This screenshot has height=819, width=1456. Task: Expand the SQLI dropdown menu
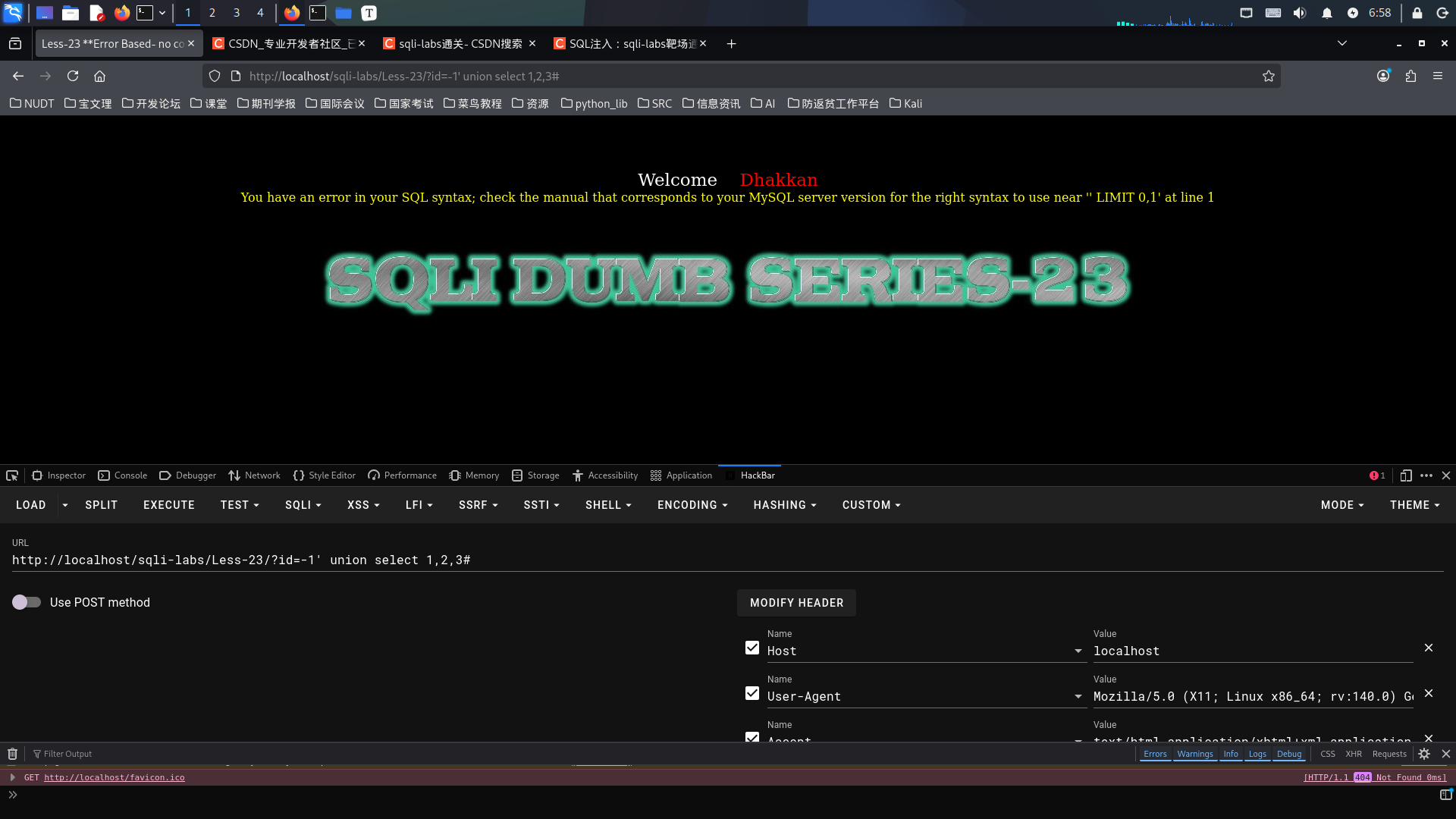(x=303, y=505)
